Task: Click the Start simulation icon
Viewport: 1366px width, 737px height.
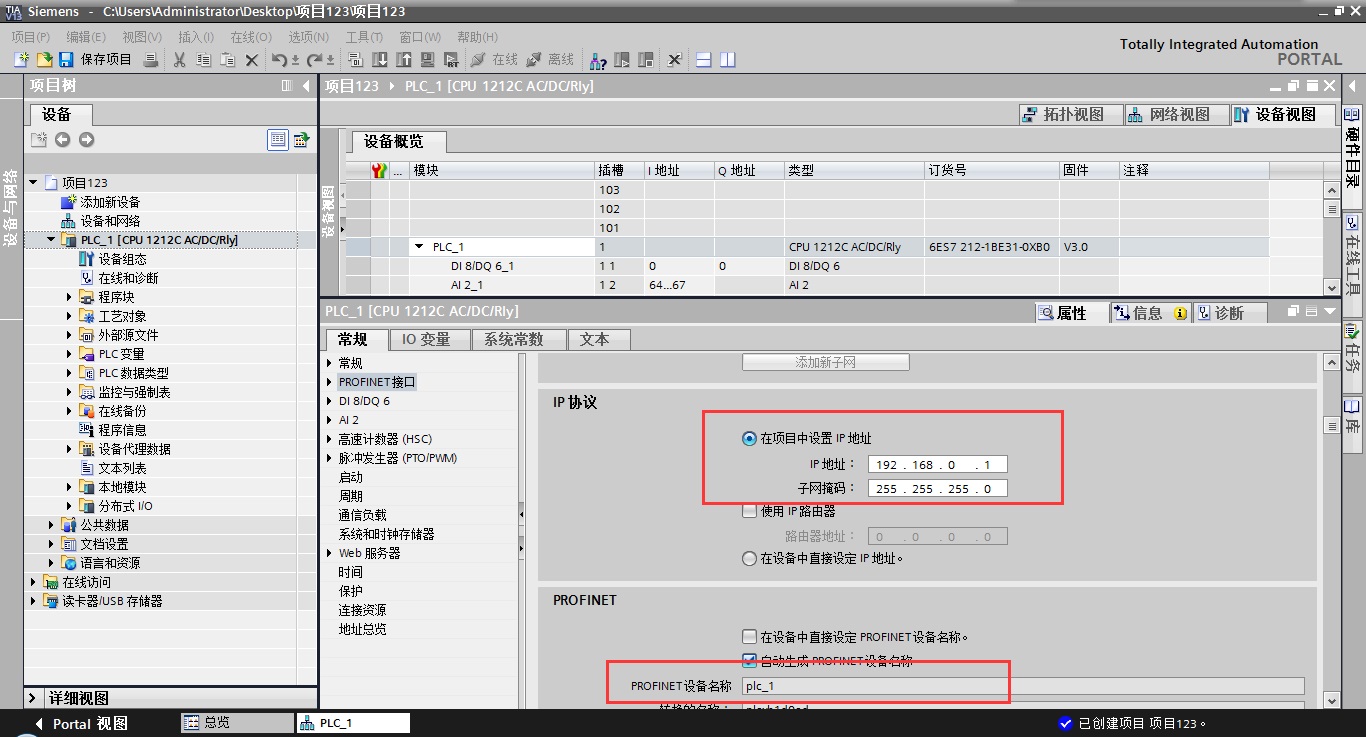Action: (428, 60)
